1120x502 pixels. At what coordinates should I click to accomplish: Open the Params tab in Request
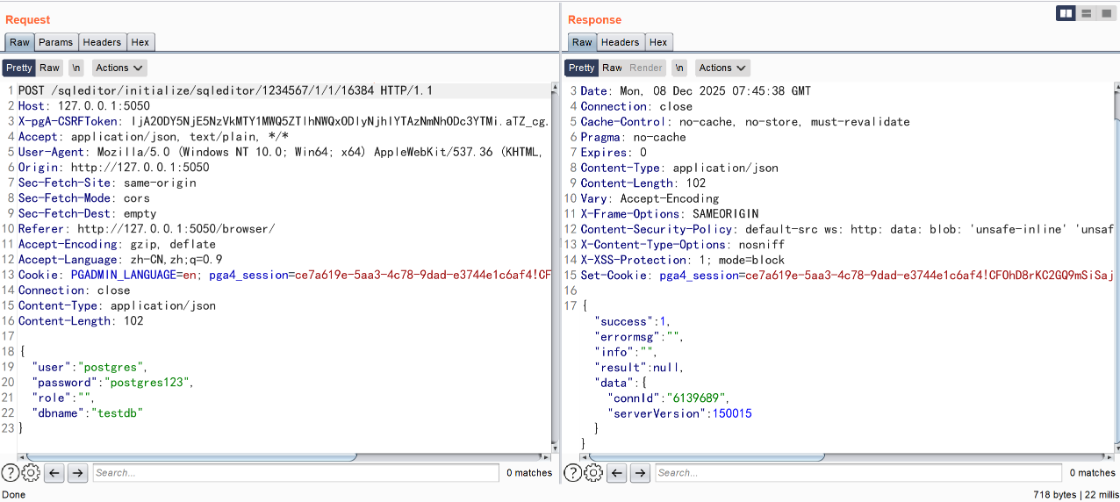click(x=56, y=42)
